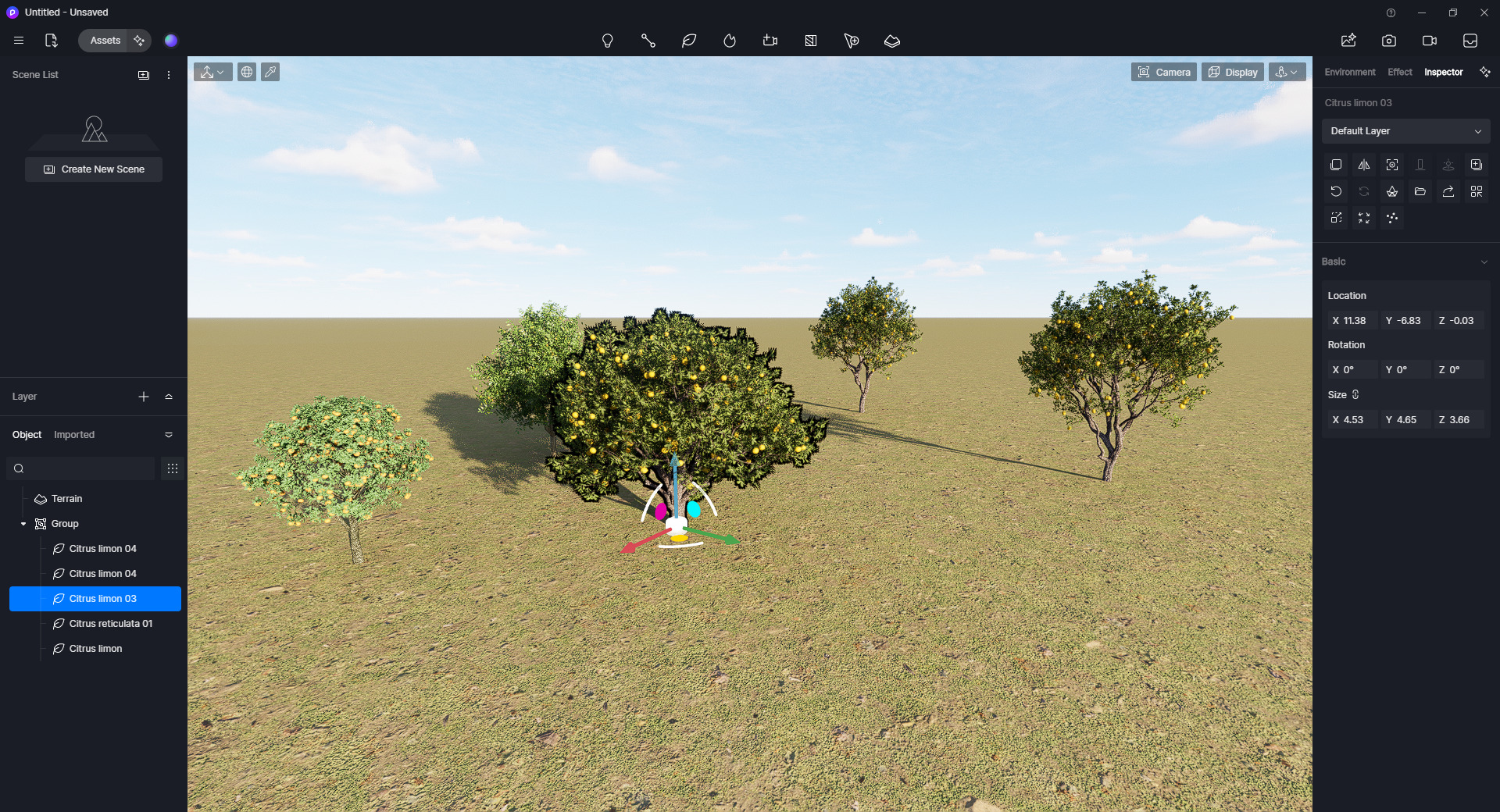Collapse the Group tree node

pos(23,524)
